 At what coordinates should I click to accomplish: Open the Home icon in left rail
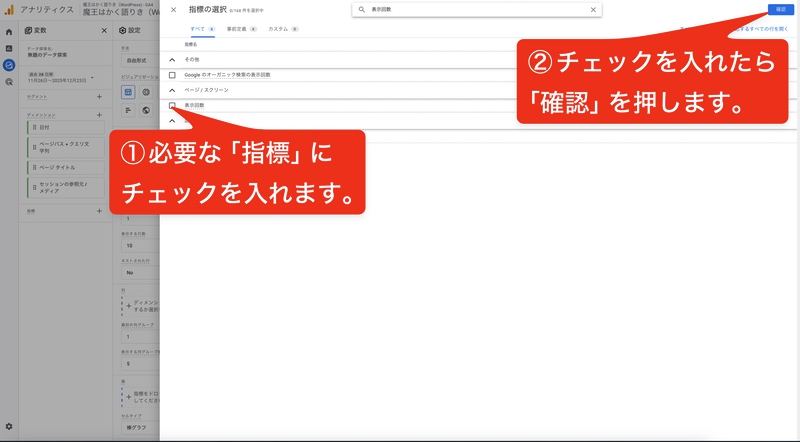[x=9, y=32]
